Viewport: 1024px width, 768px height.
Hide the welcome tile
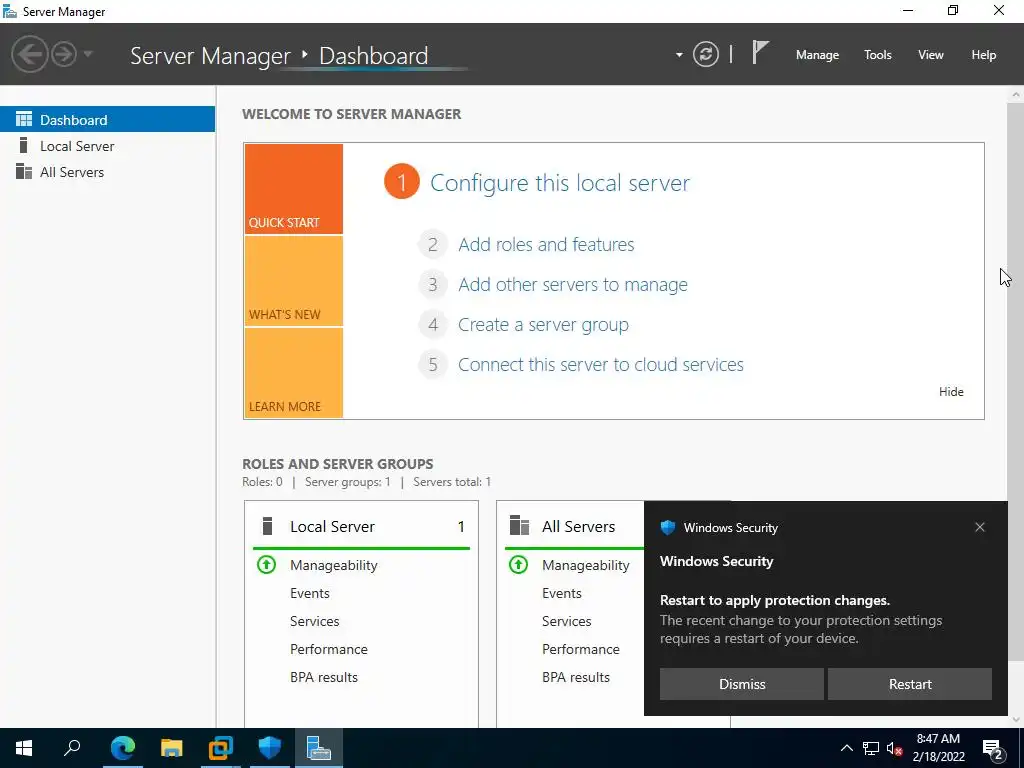coord(951,392)
